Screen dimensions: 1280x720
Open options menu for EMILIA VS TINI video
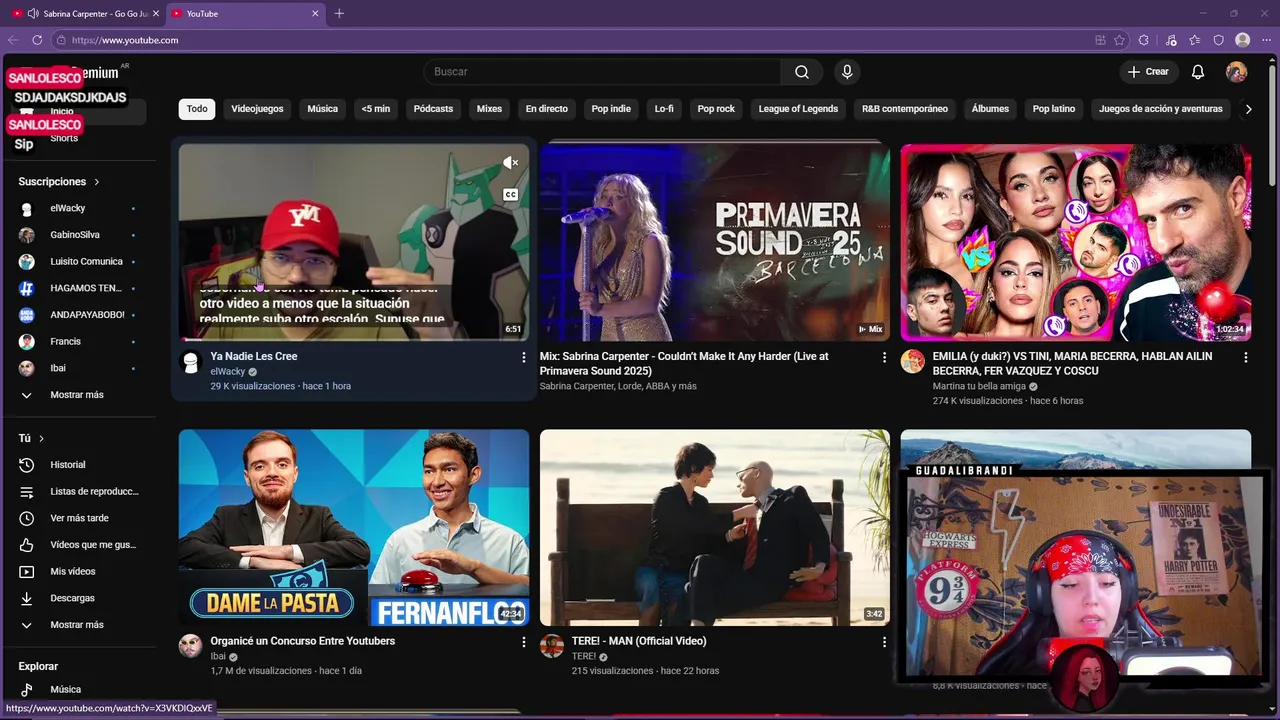coord(1245,357)
